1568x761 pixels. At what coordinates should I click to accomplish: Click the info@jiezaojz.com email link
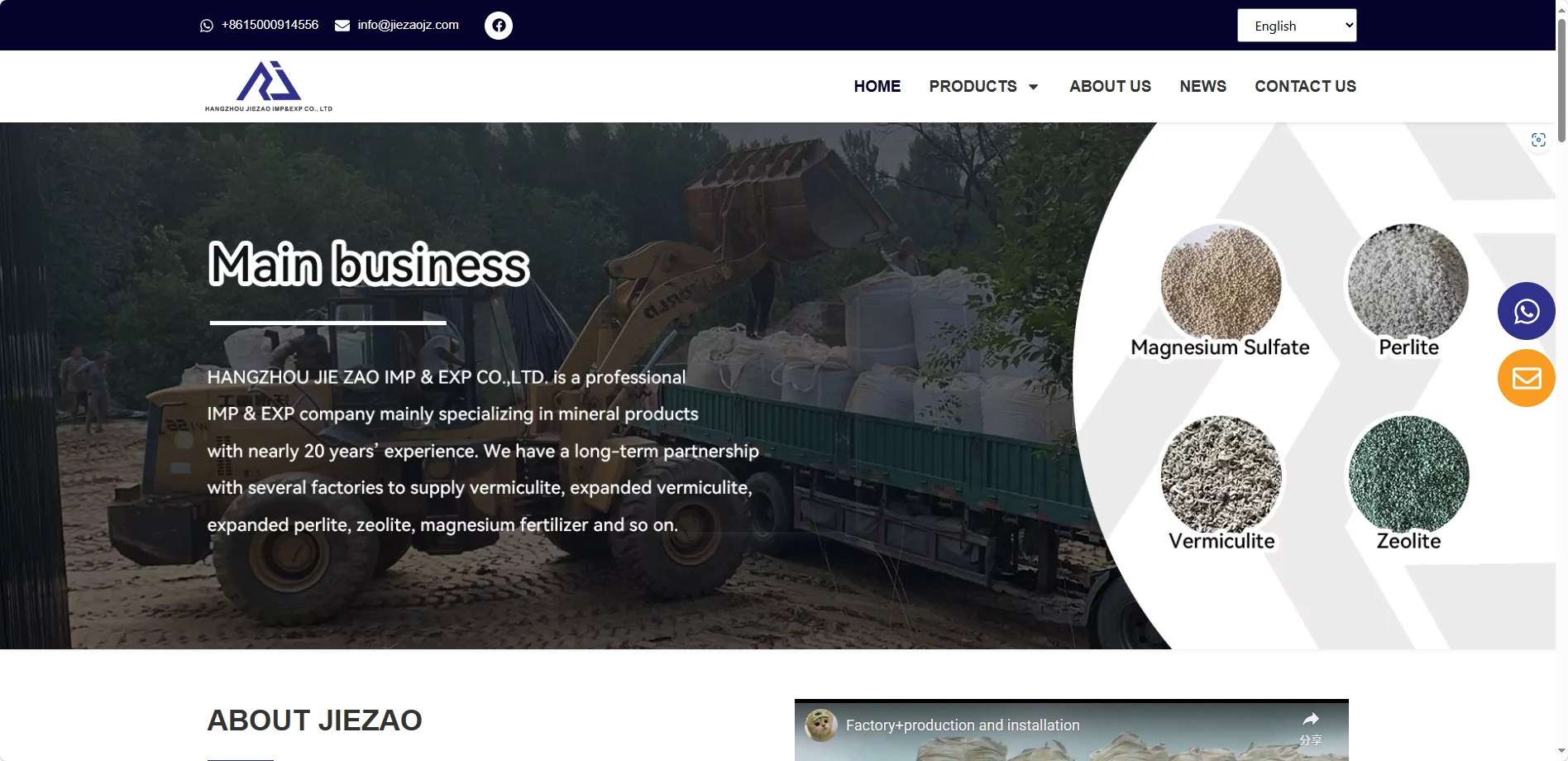pyautogui.click(x=408, y=25)
